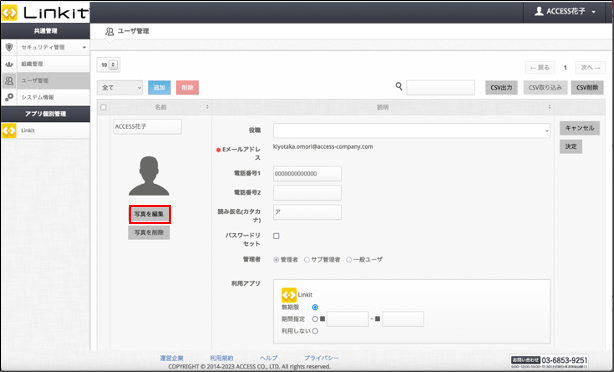The image size is (614, 372).
Task: Click the ユーザ管理 person icon in sidebar
Action: [9, 81]
